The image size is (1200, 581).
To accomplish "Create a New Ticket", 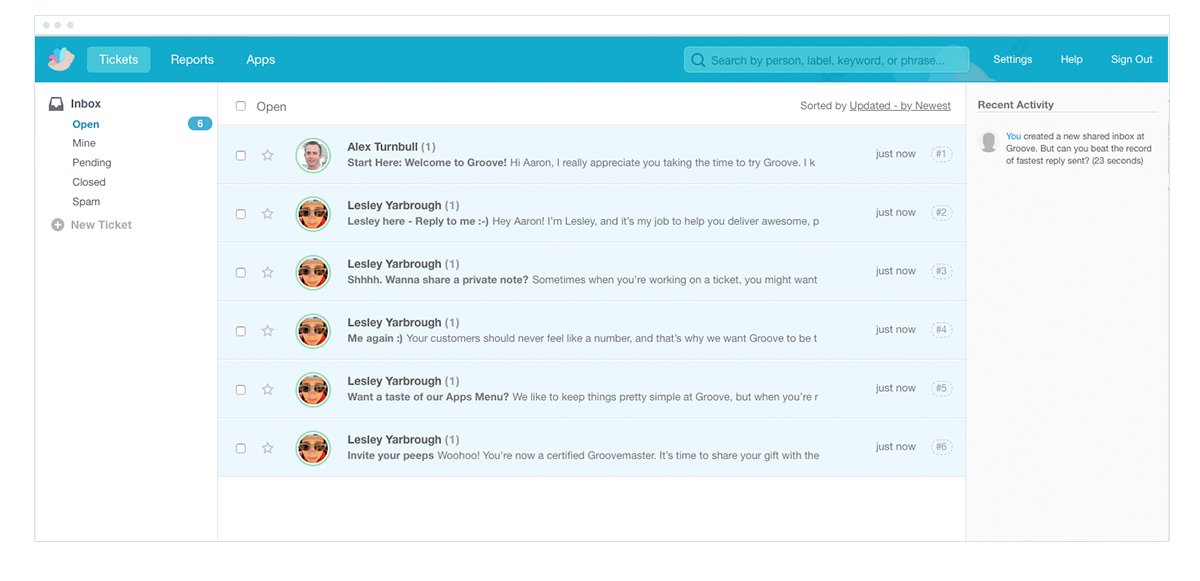I will 101,225.
